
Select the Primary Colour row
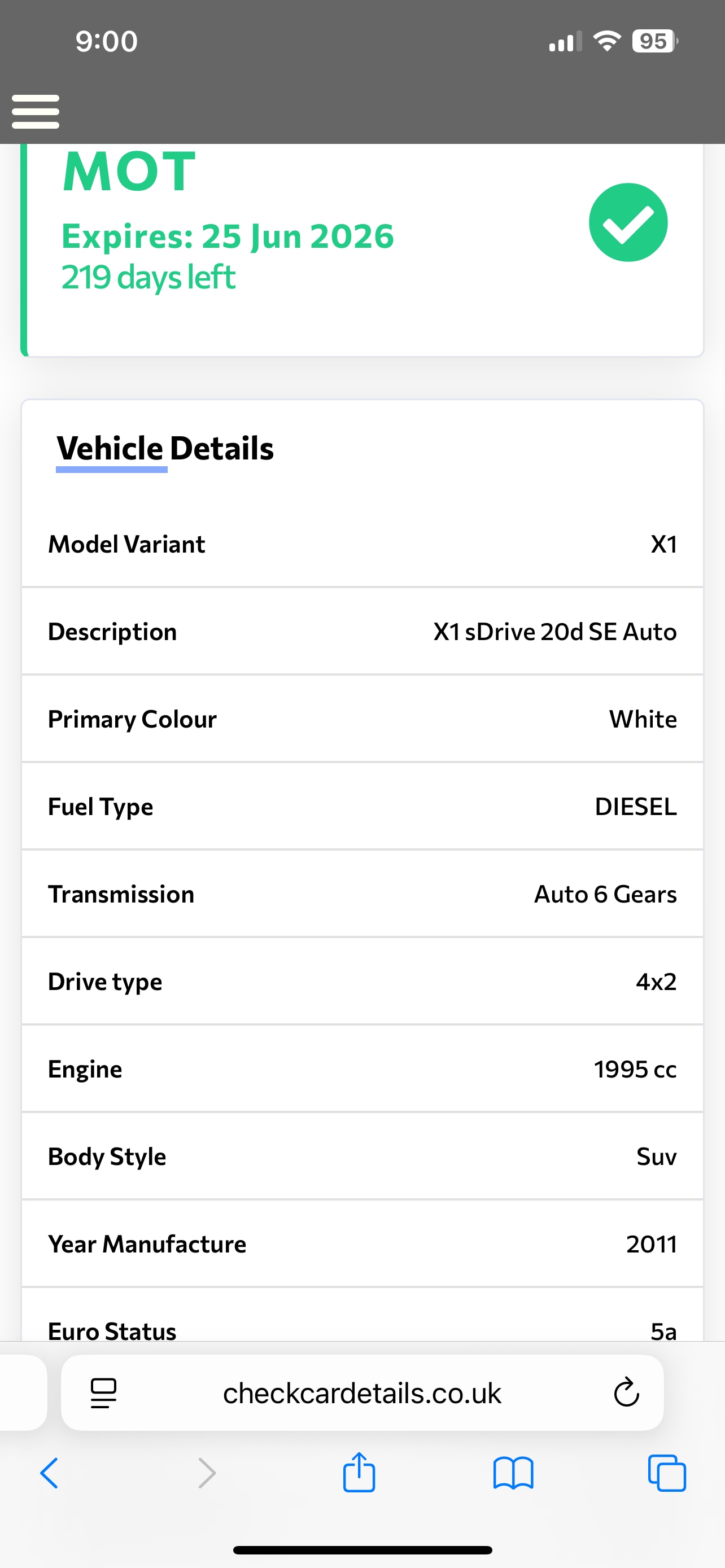[362, 719]
